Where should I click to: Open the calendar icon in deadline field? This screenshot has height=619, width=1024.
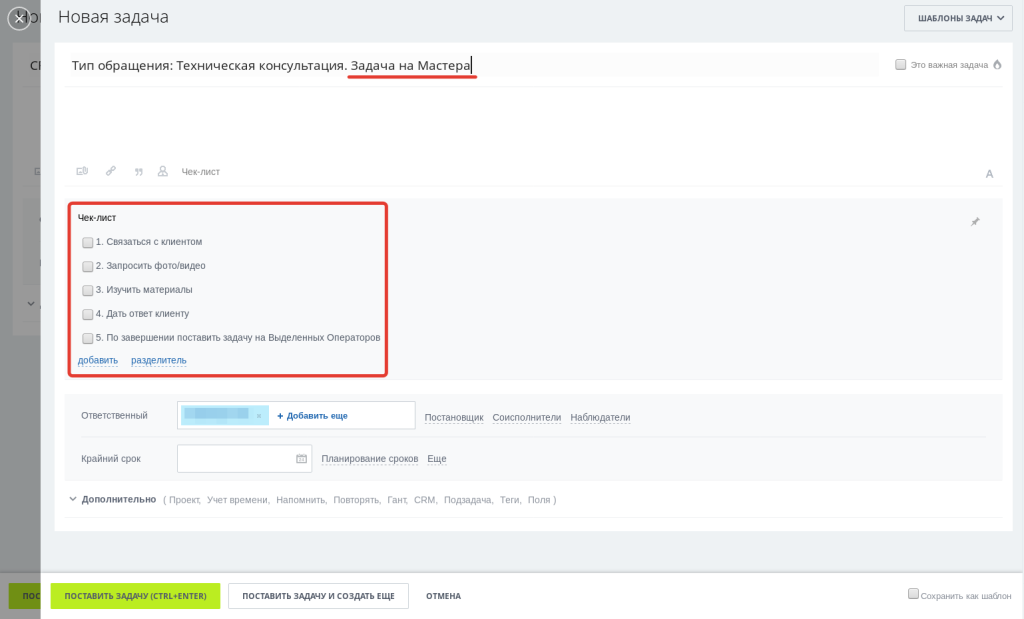click(x=301, y=458)
